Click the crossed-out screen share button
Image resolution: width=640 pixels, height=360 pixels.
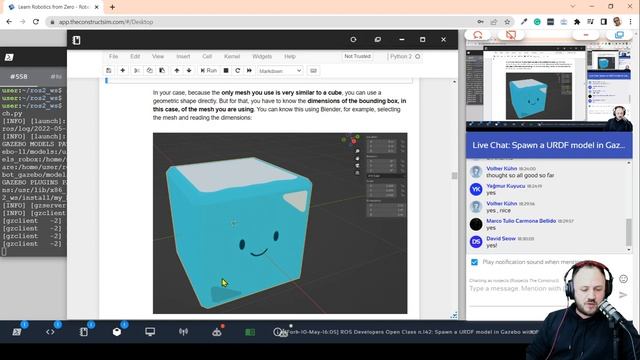[x=511, y=35]
